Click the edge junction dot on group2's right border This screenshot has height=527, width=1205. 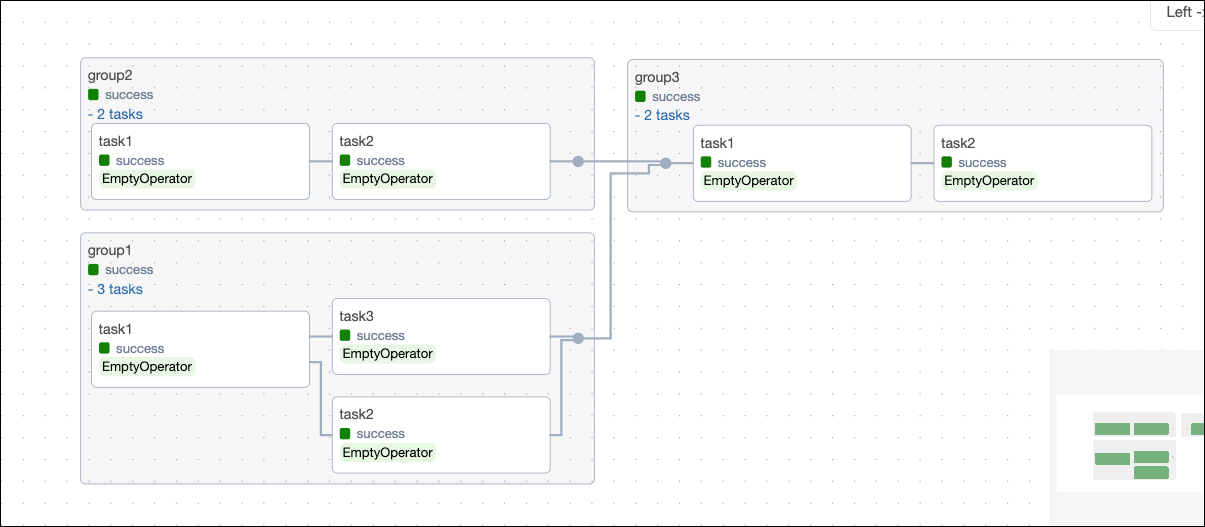click(x=578, y=161)
